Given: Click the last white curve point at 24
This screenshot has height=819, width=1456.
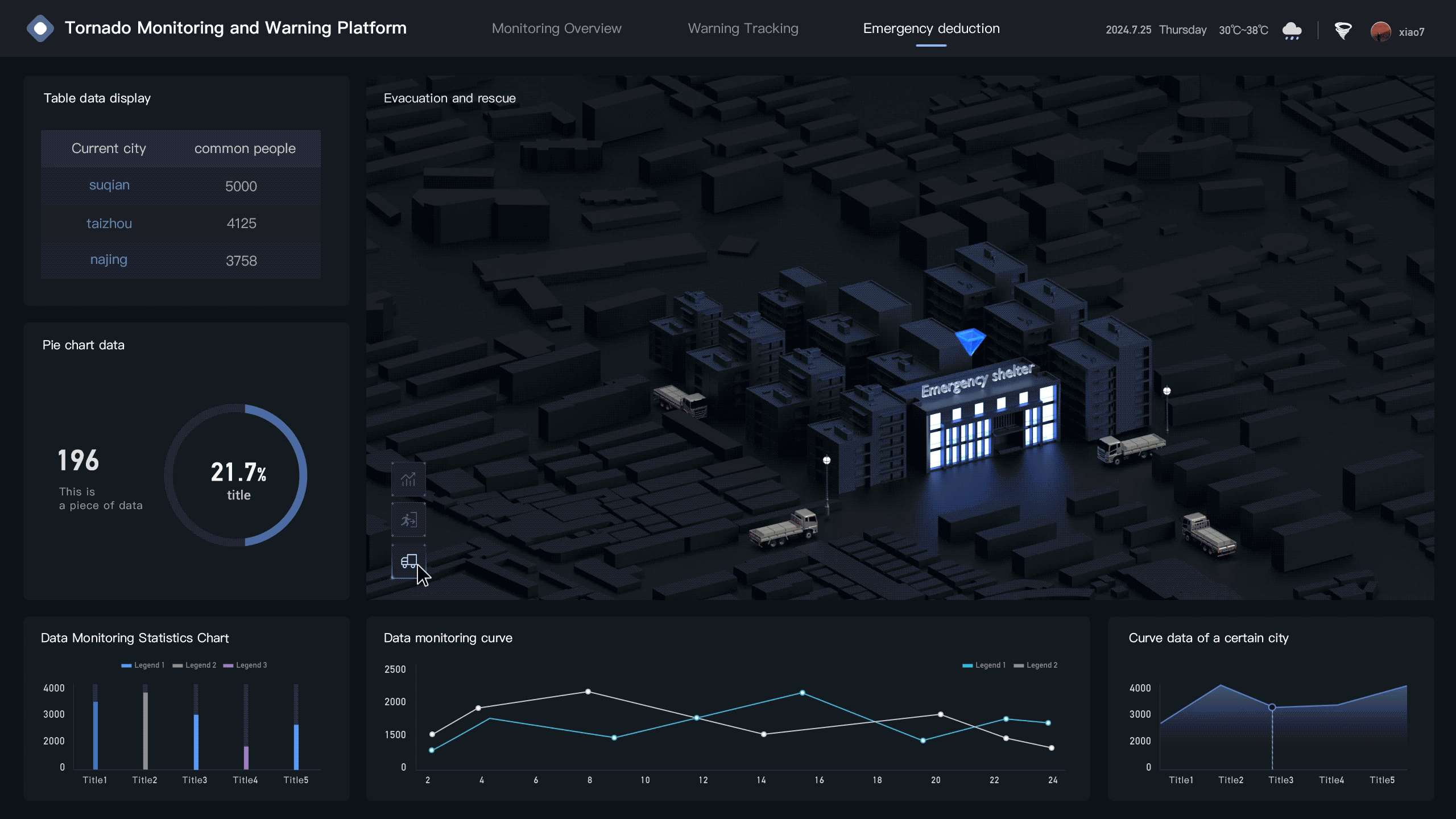Looking at the screenshot, I should 1052,748.
